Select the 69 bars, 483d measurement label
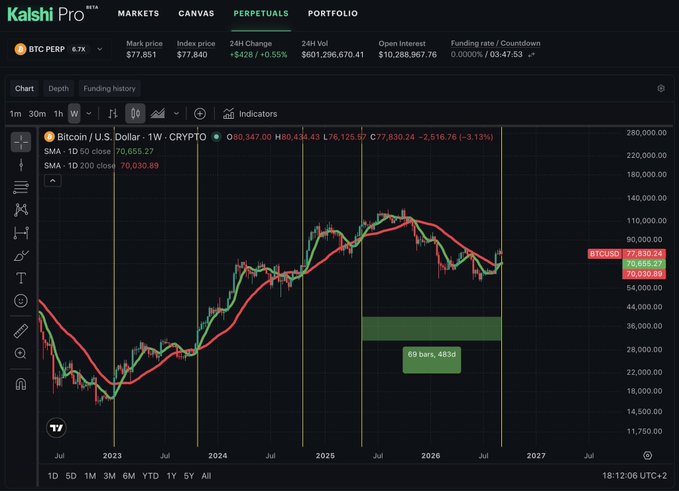 click(x=432, y=360)
